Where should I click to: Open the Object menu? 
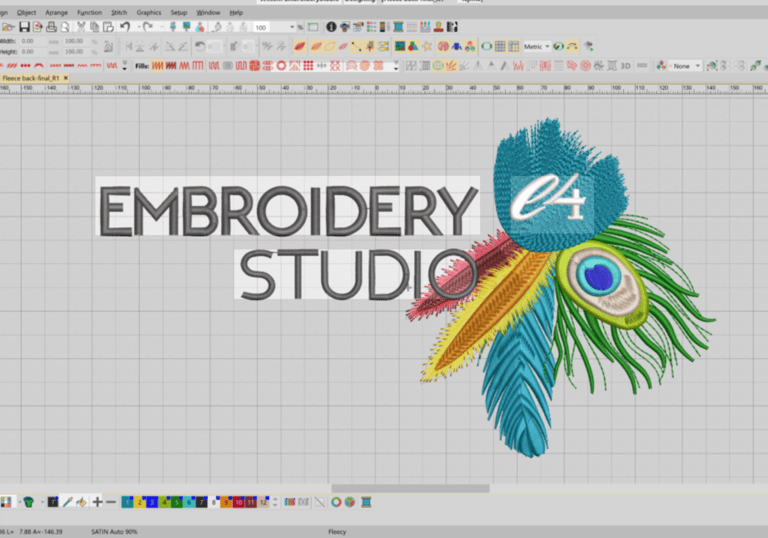point(26,12)
